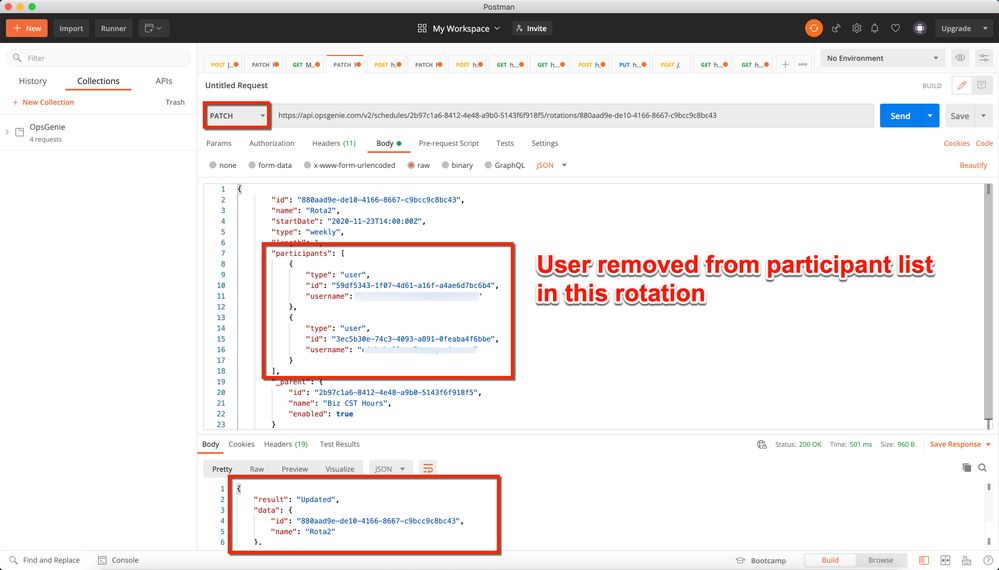999x570 pixels.
Task: Click the Send button
Action: coord(900,116)
